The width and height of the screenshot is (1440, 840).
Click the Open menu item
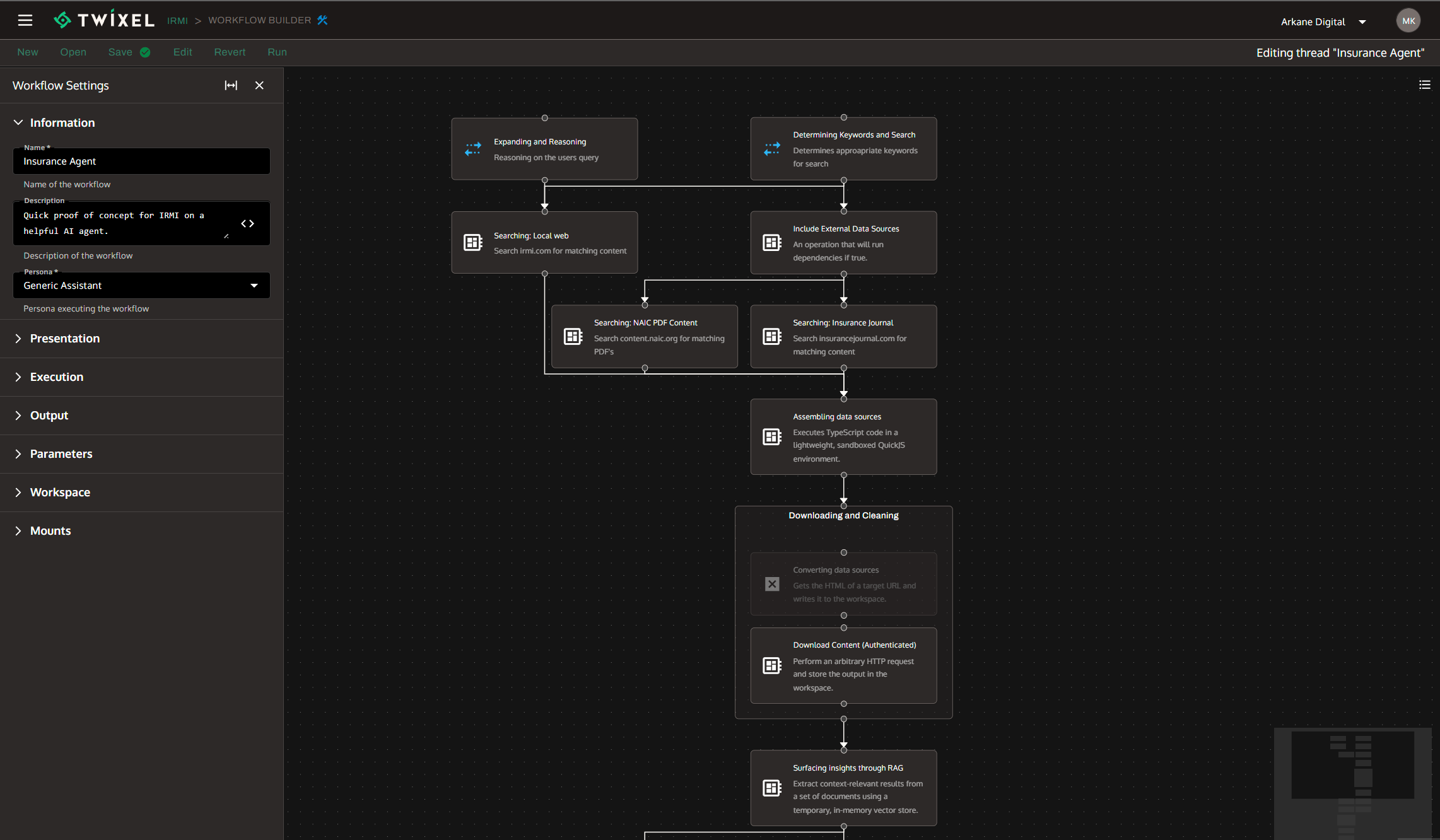pos(73,52)
